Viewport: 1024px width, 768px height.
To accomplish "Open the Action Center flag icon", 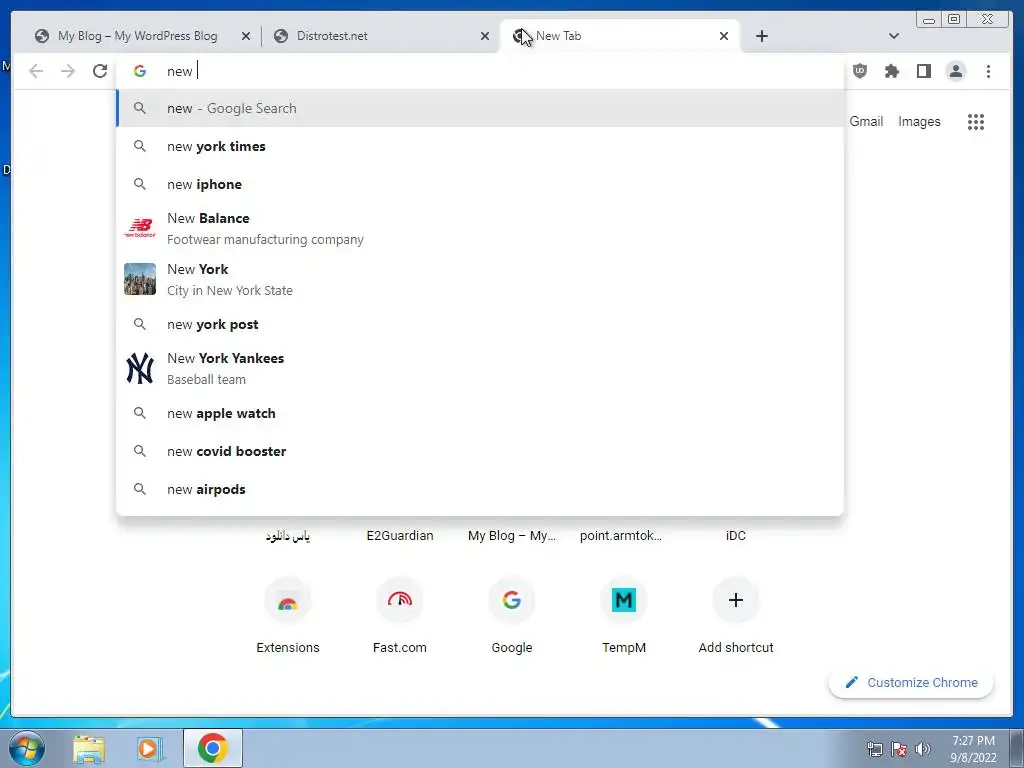I will [899, 749].
